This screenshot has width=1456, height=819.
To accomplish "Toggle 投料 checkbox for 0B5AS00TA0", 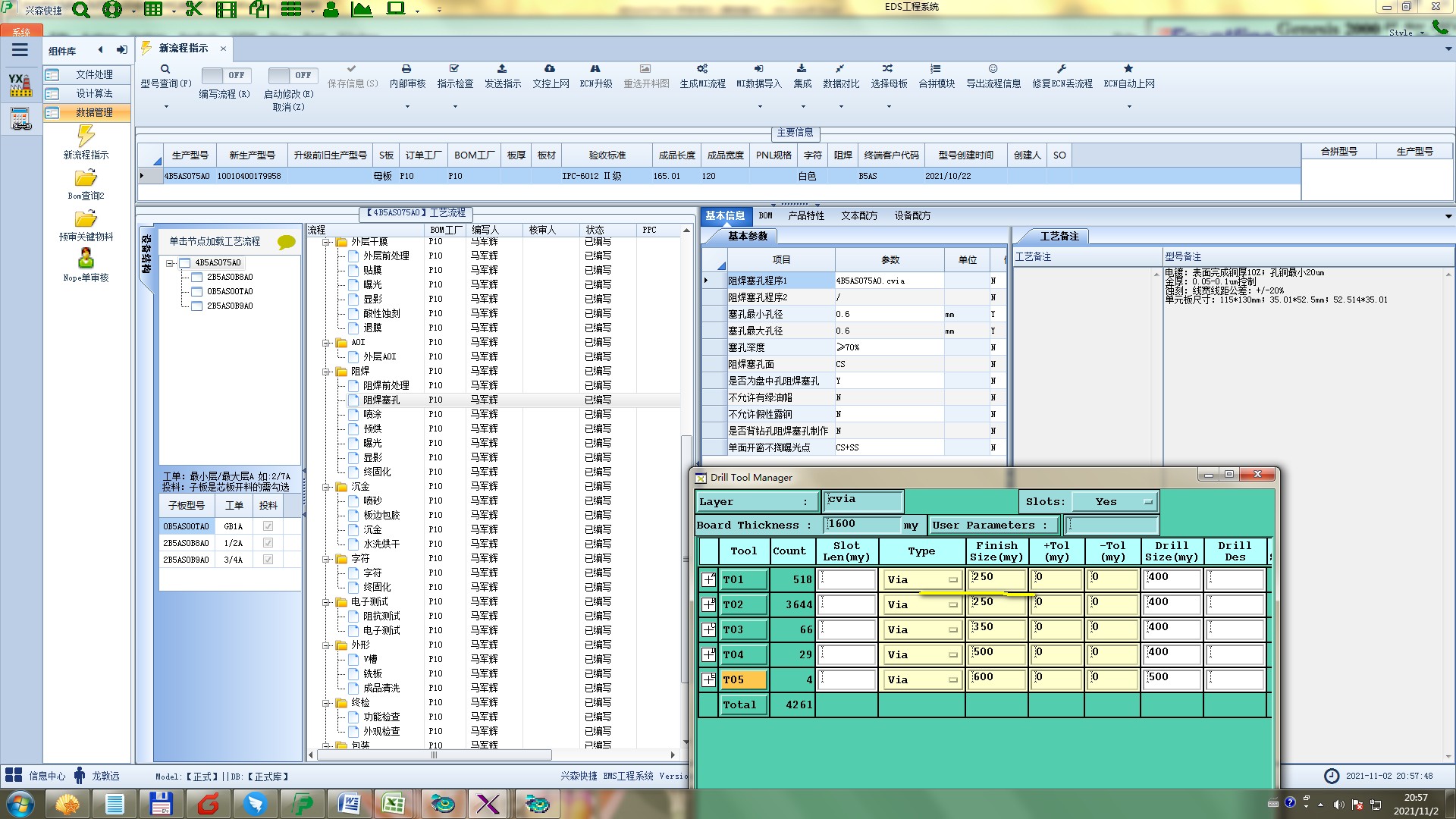I will coord(268,526).
